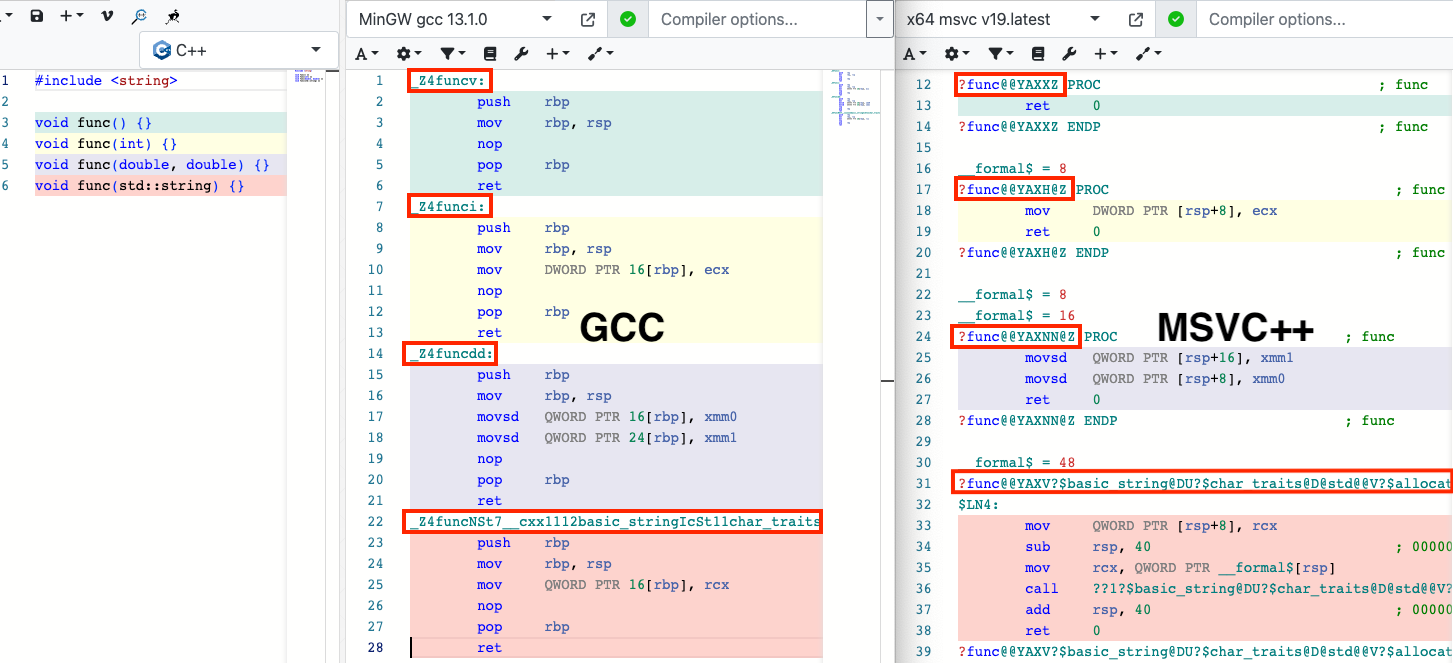Open the editor pane's add-new plus dropdown
This screenshot has height=663, width=1453.
point(72,16)
